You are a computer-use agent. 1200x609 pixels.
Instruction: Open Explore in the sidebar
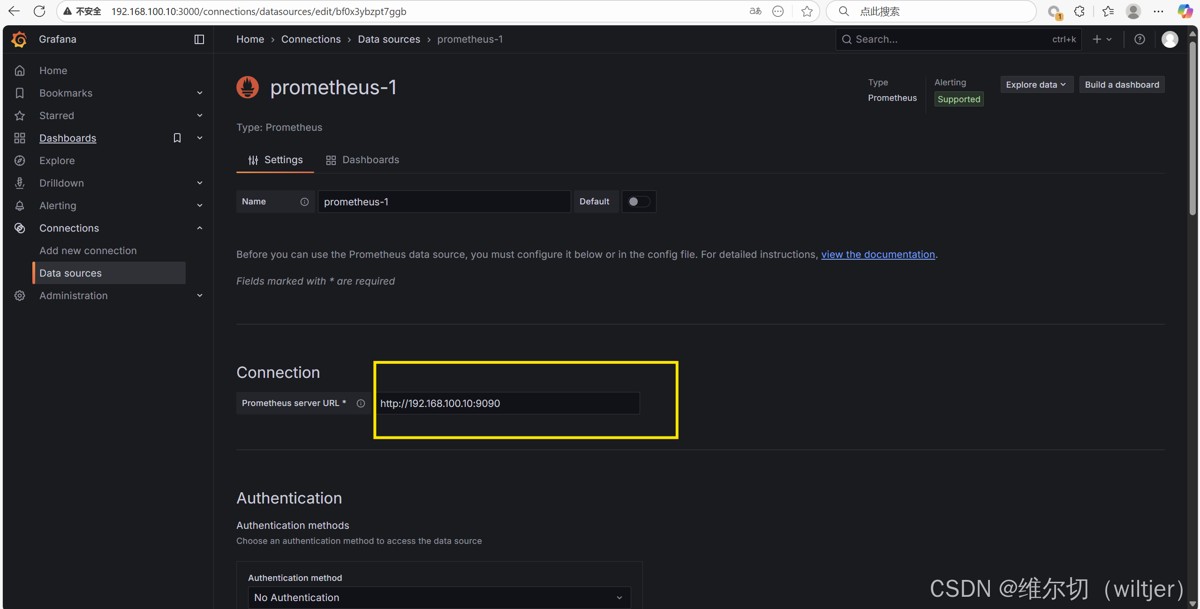click(x=57, y=160)
